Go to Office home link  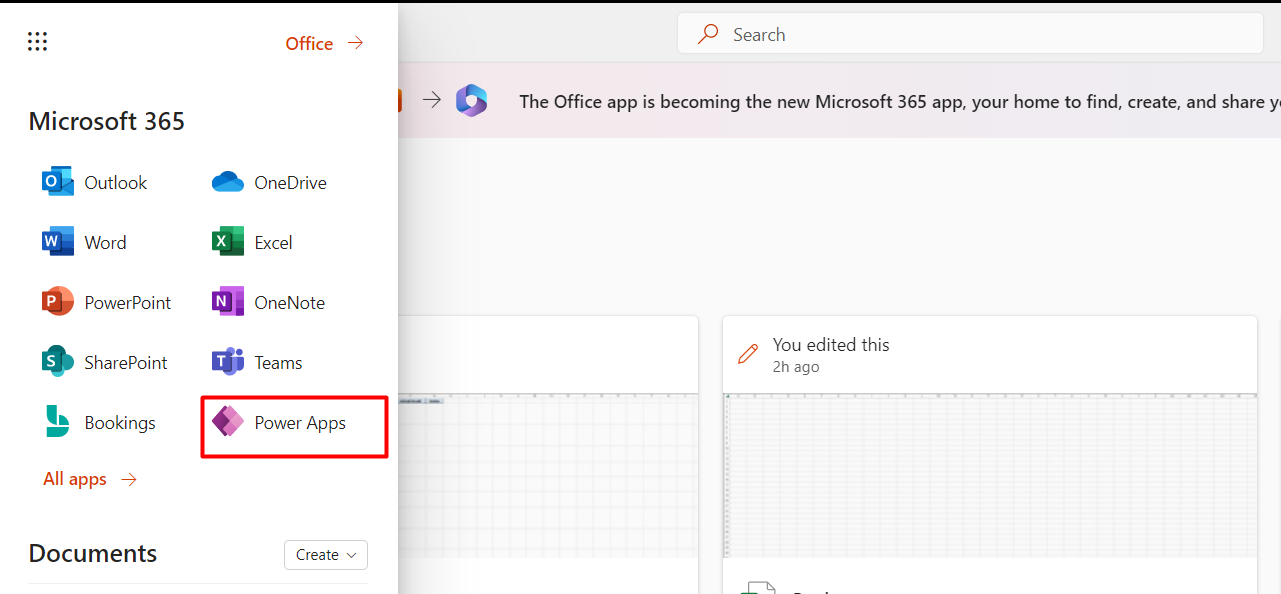tap(324, 43)
